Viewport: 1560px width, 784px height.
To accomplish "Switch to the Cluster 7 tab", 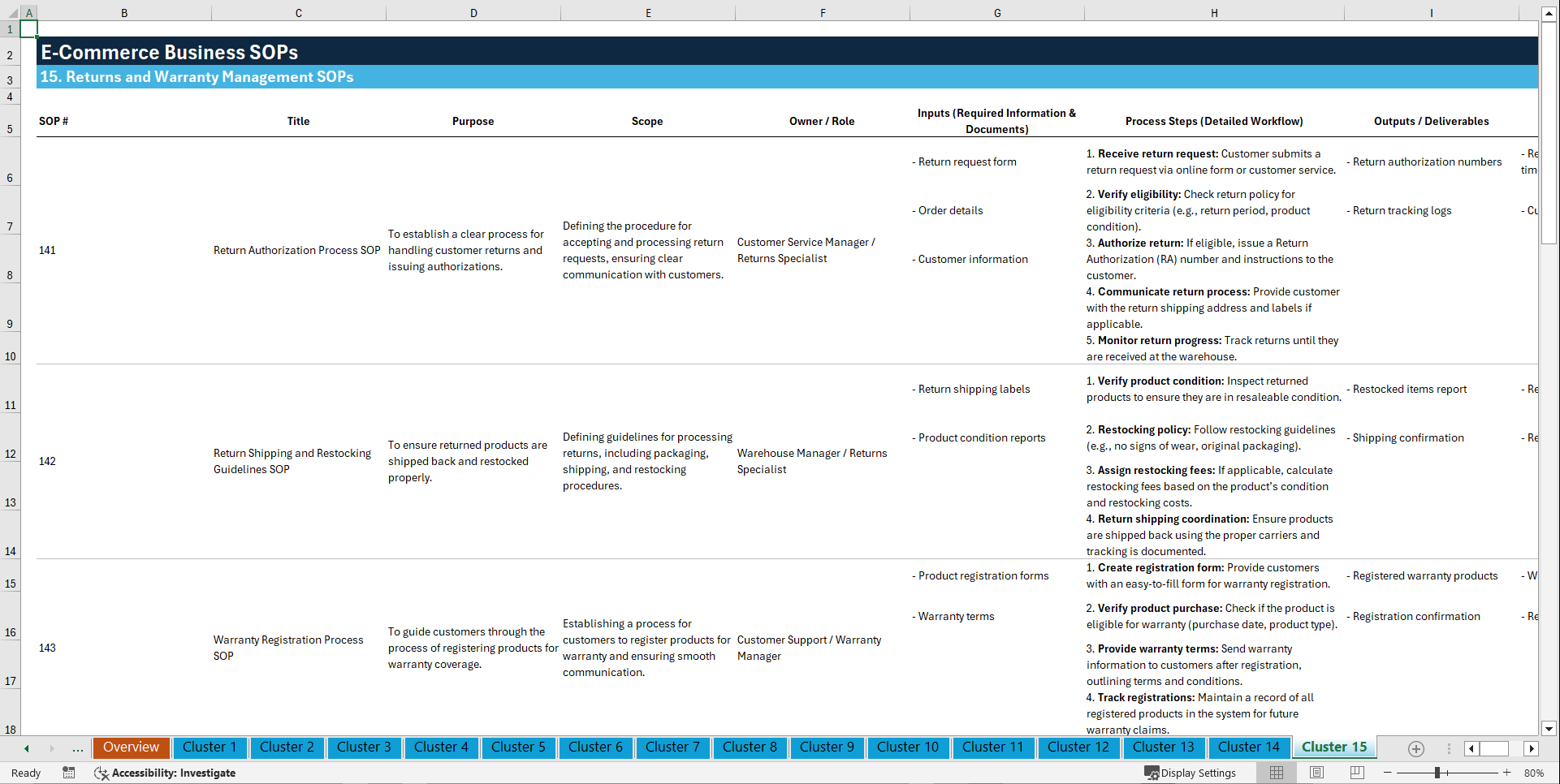I will pyautogui.click(x=672, y=747).
